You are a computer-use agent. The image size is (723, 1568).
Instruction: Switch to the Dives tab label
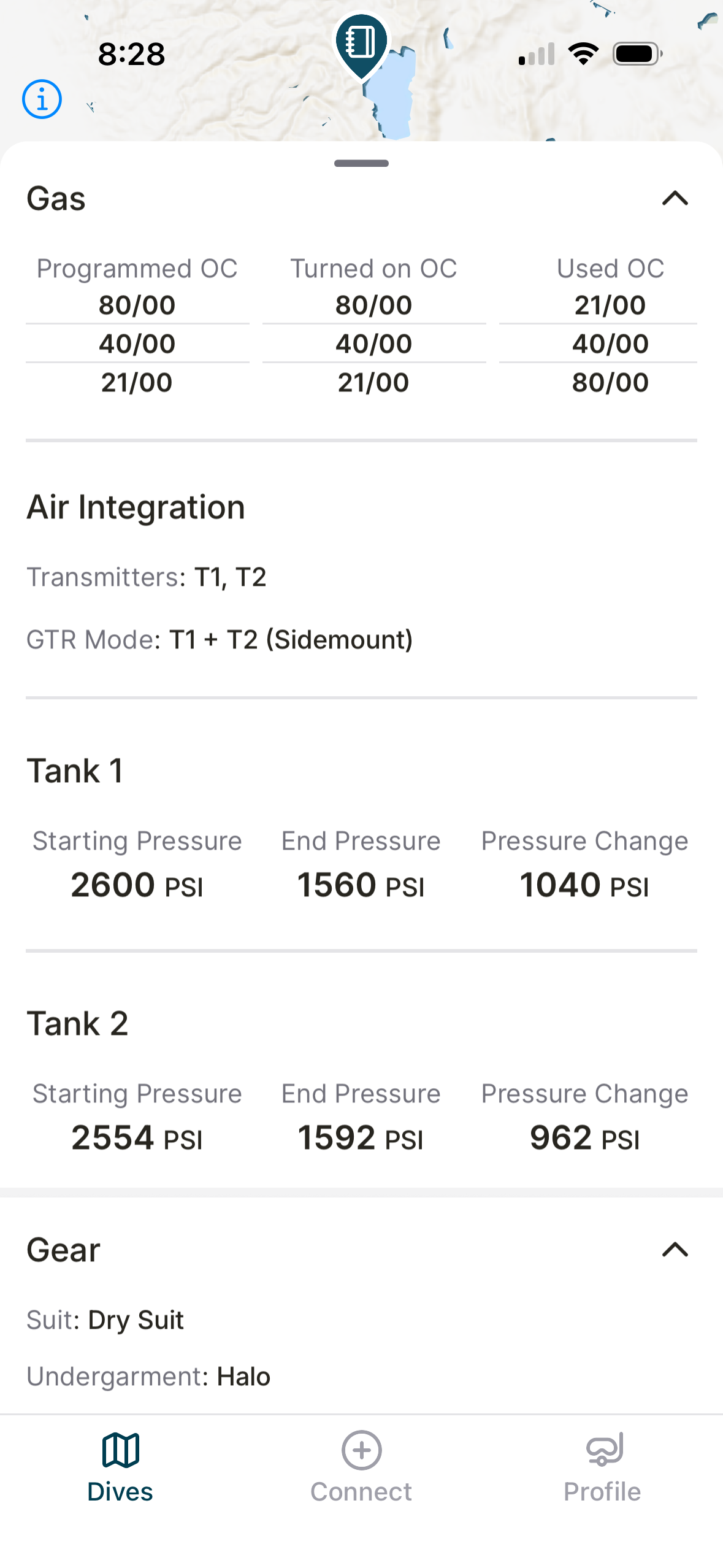(120, 1491)
